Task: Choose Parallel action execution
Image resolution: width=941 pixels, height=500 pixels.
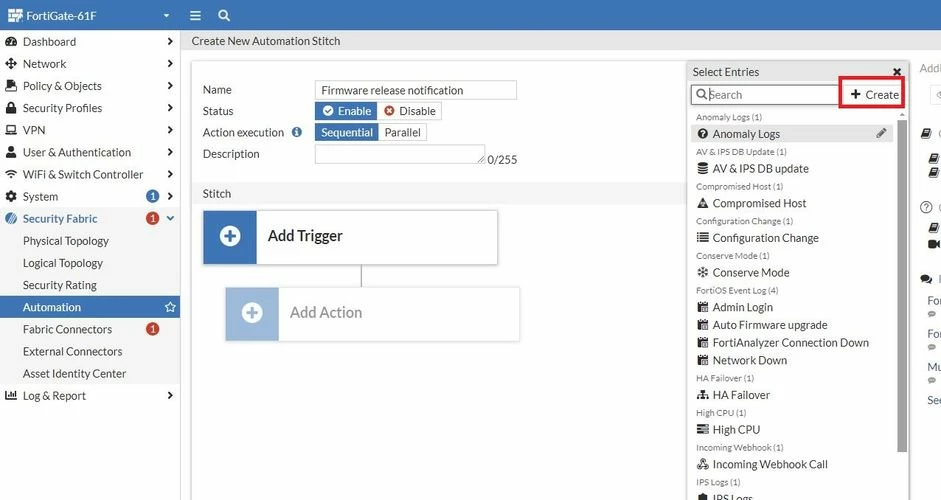Action: coord(403,133)
